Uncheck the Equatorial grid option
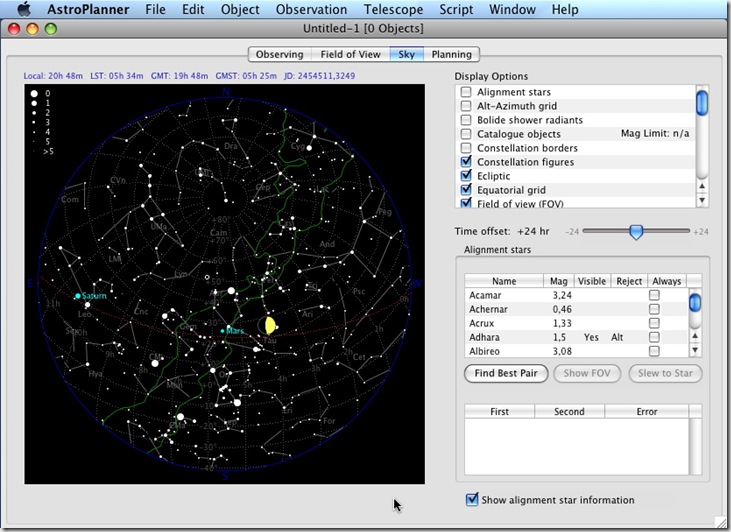 [x=466, y=190]
